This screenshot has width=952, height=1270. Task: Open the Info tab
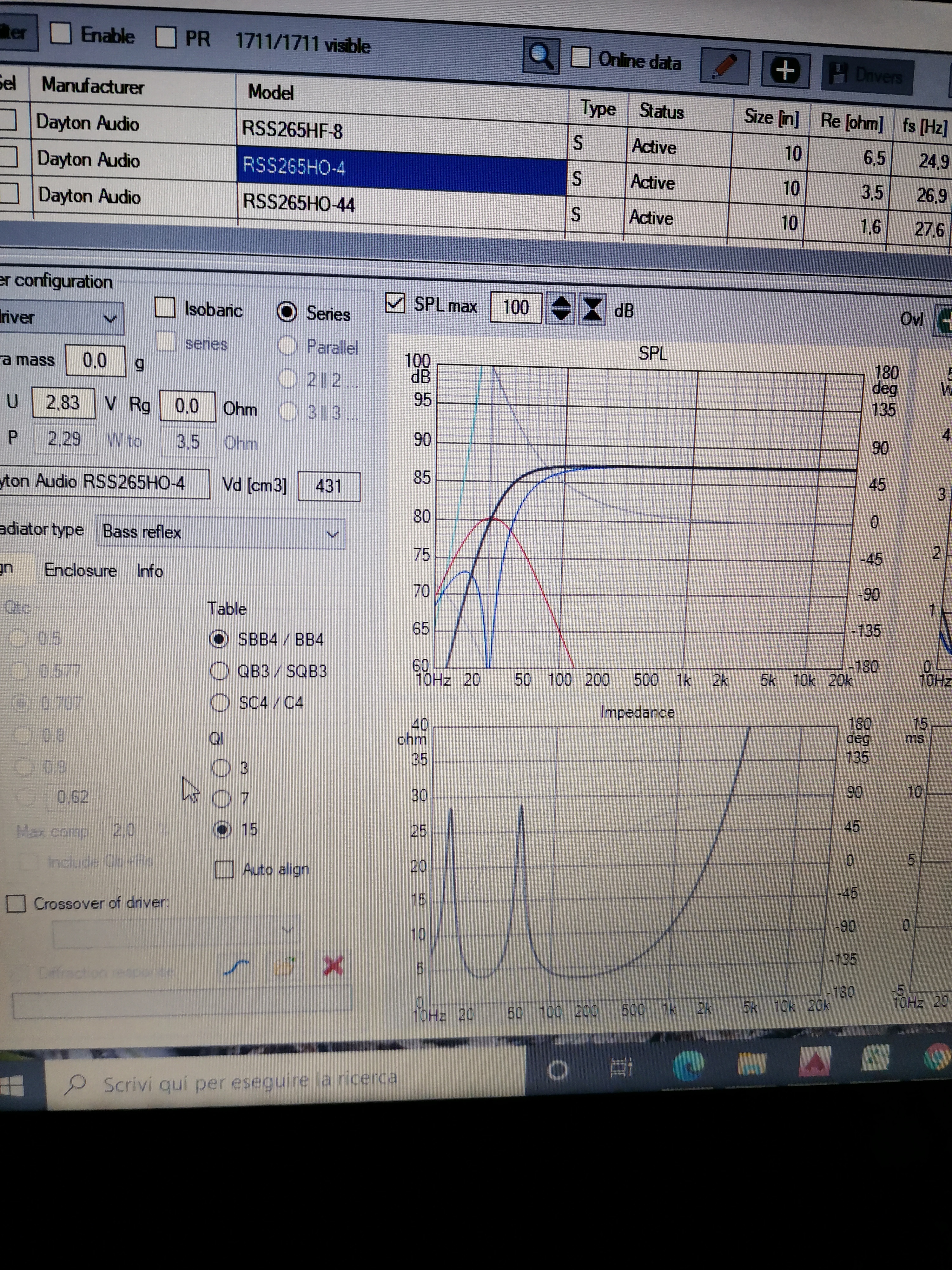click(x=150, y=571)
